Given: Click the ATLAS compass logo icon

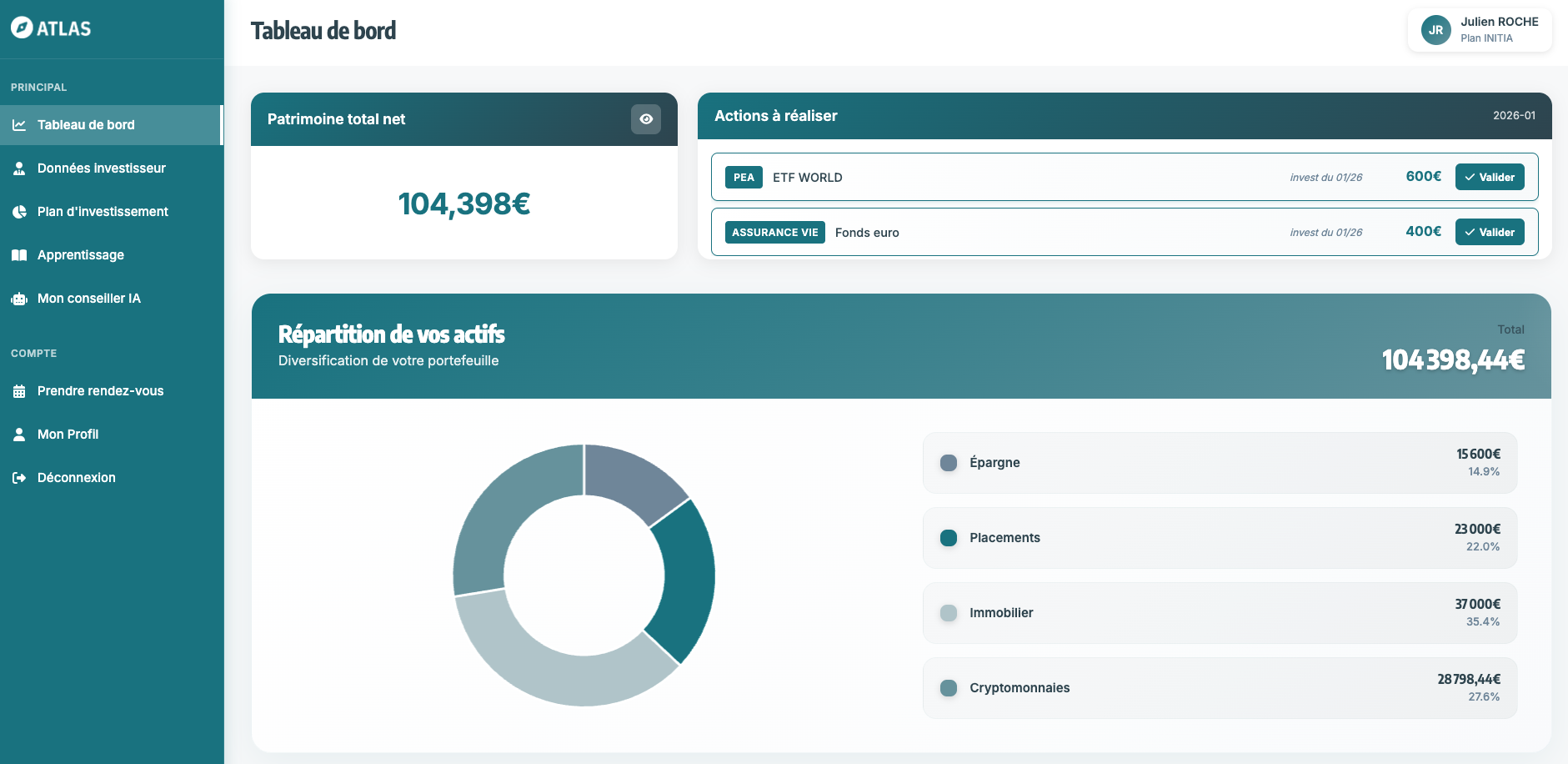Looking at the screenshot, I should 22,28.
